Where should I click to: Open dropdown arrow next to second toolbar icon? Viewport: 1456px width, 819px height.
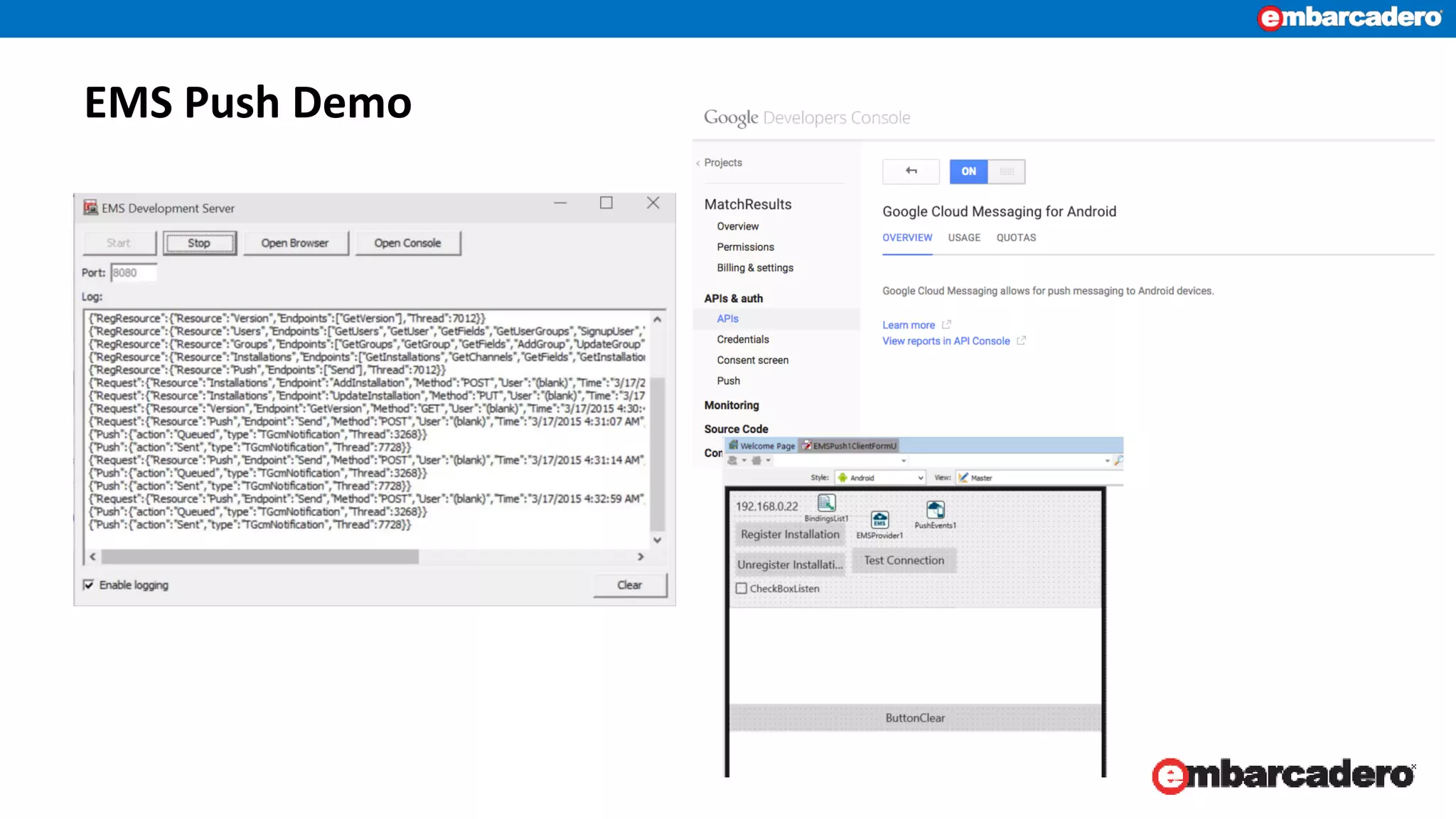point(769,461)
